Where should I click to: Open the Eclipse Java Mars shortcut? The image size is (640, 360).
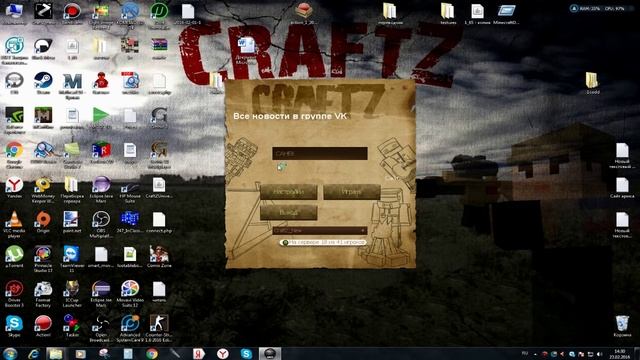point(101,190)
